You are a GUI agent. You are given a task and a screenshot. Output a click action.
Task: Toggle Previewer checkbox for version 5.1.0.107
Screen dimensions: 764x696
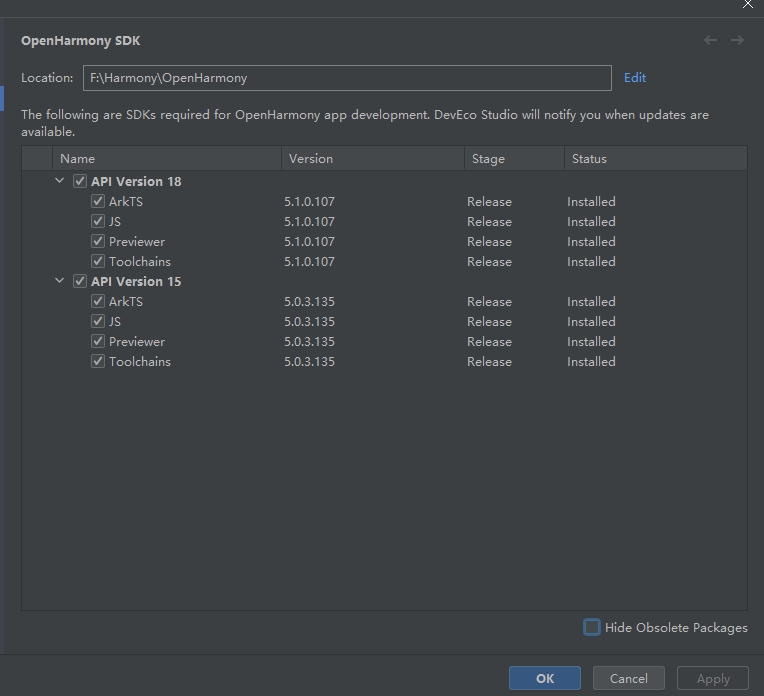[98, 241]
